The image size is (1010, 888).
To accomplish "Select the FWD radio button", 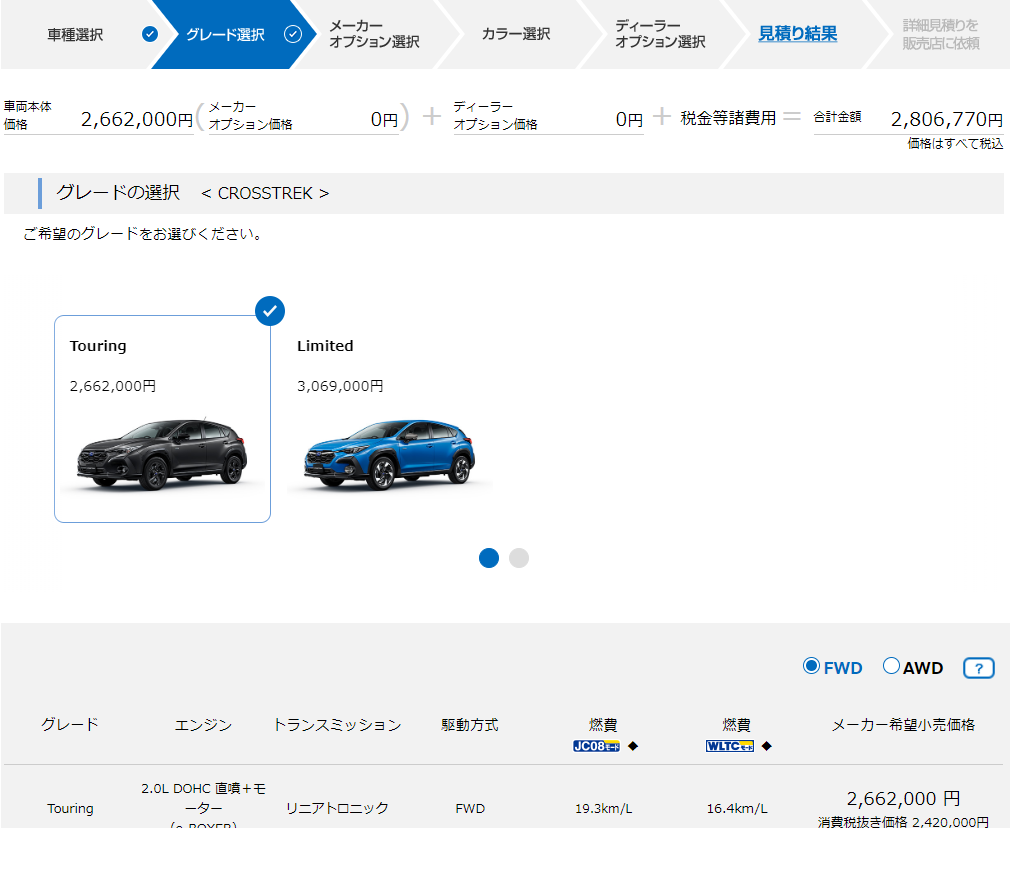I will point(812,666).
